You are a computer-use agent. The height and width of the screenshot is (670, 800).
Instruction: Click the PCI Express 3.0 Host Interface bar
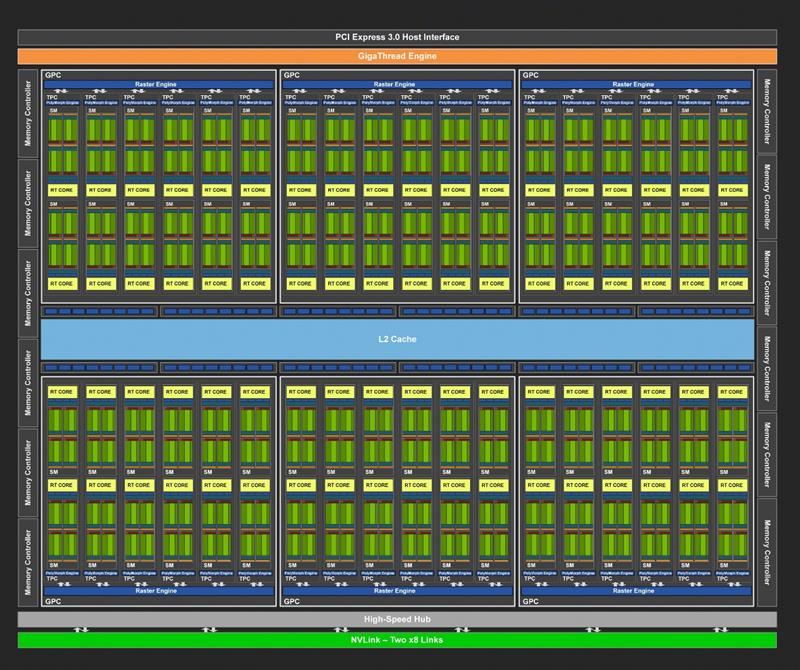click(x=397, y=37)
